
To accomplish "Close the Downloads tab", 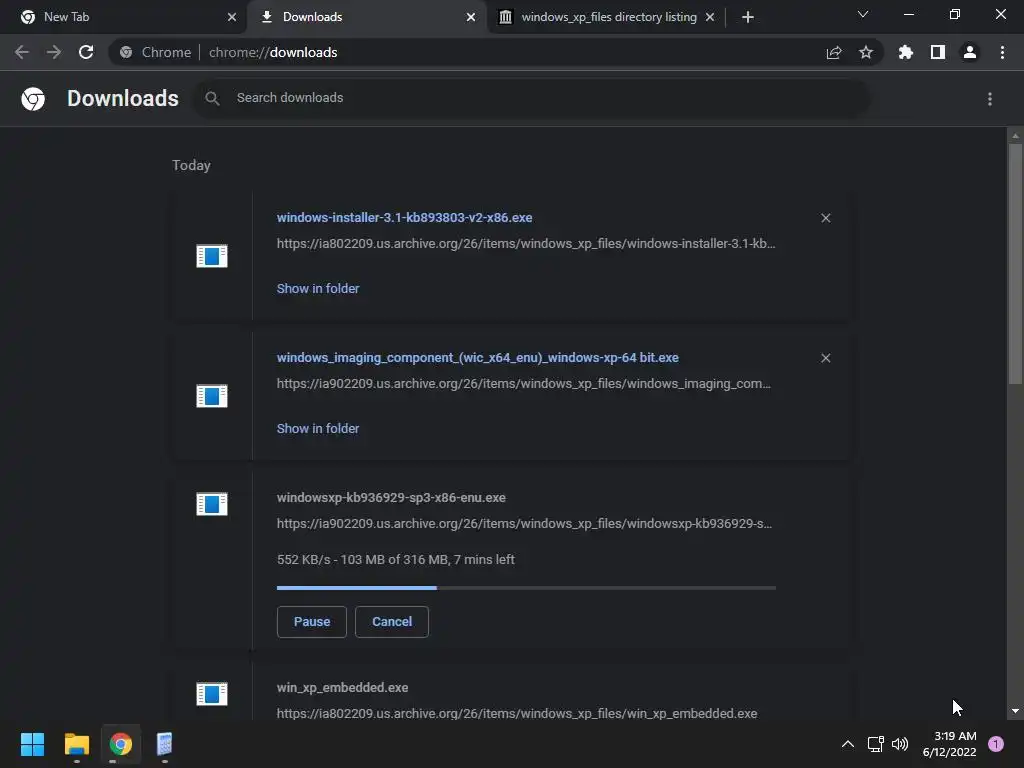I will coord(471,17).
